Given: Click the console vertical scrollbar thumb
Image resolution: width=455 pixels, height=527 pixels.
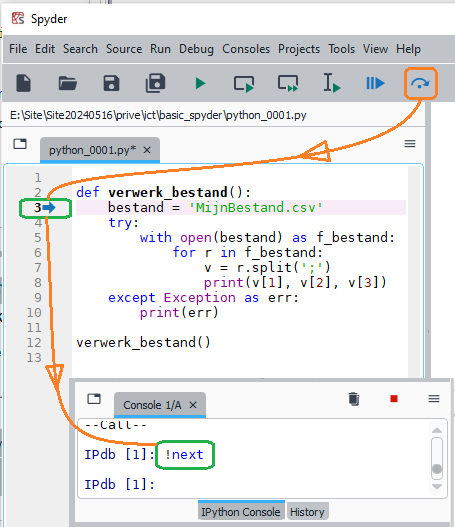Looking at the screenshot, I should pyautogui.click(x=437, y=469).
